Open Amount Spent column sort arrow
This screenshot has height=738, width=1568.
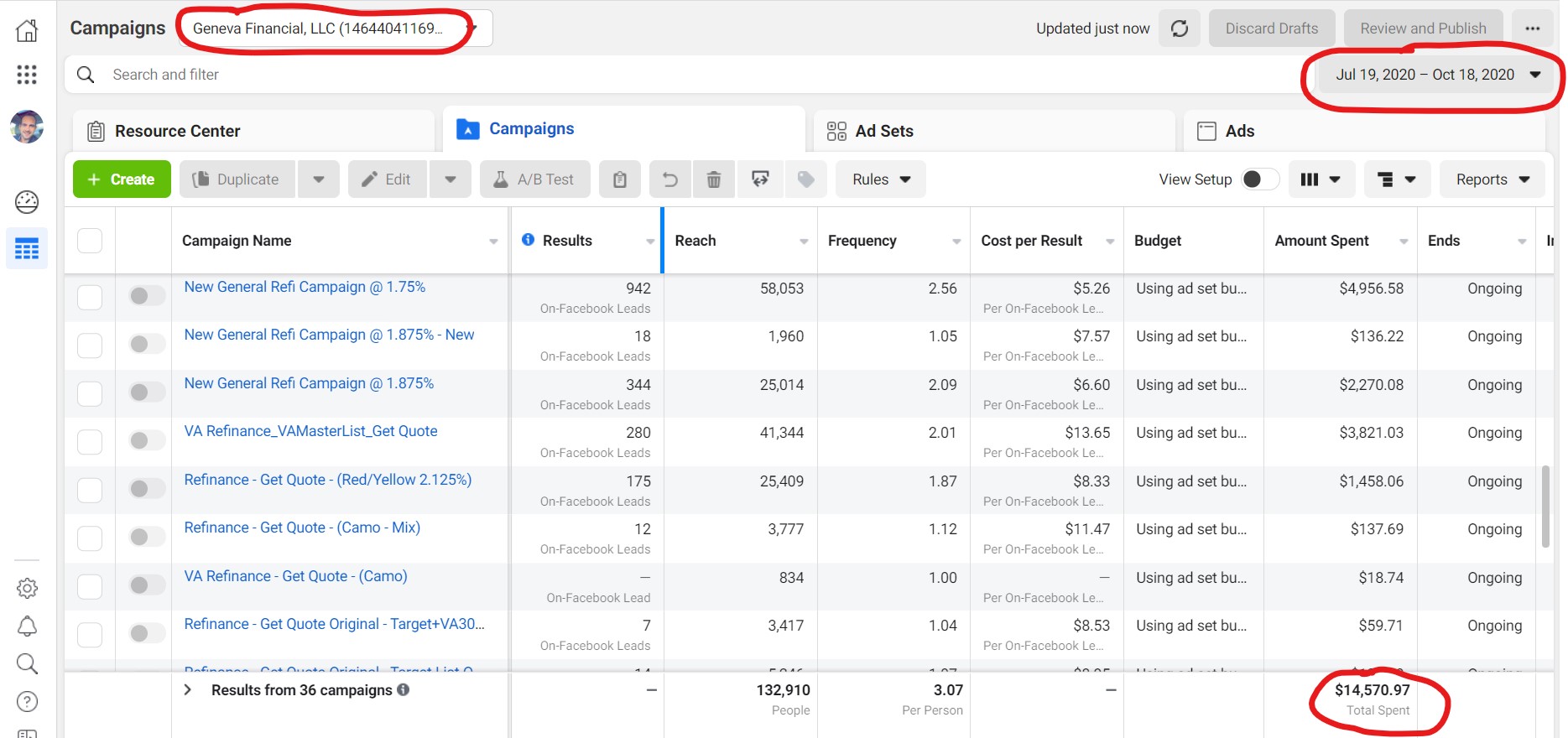[x=1404, y=242]
